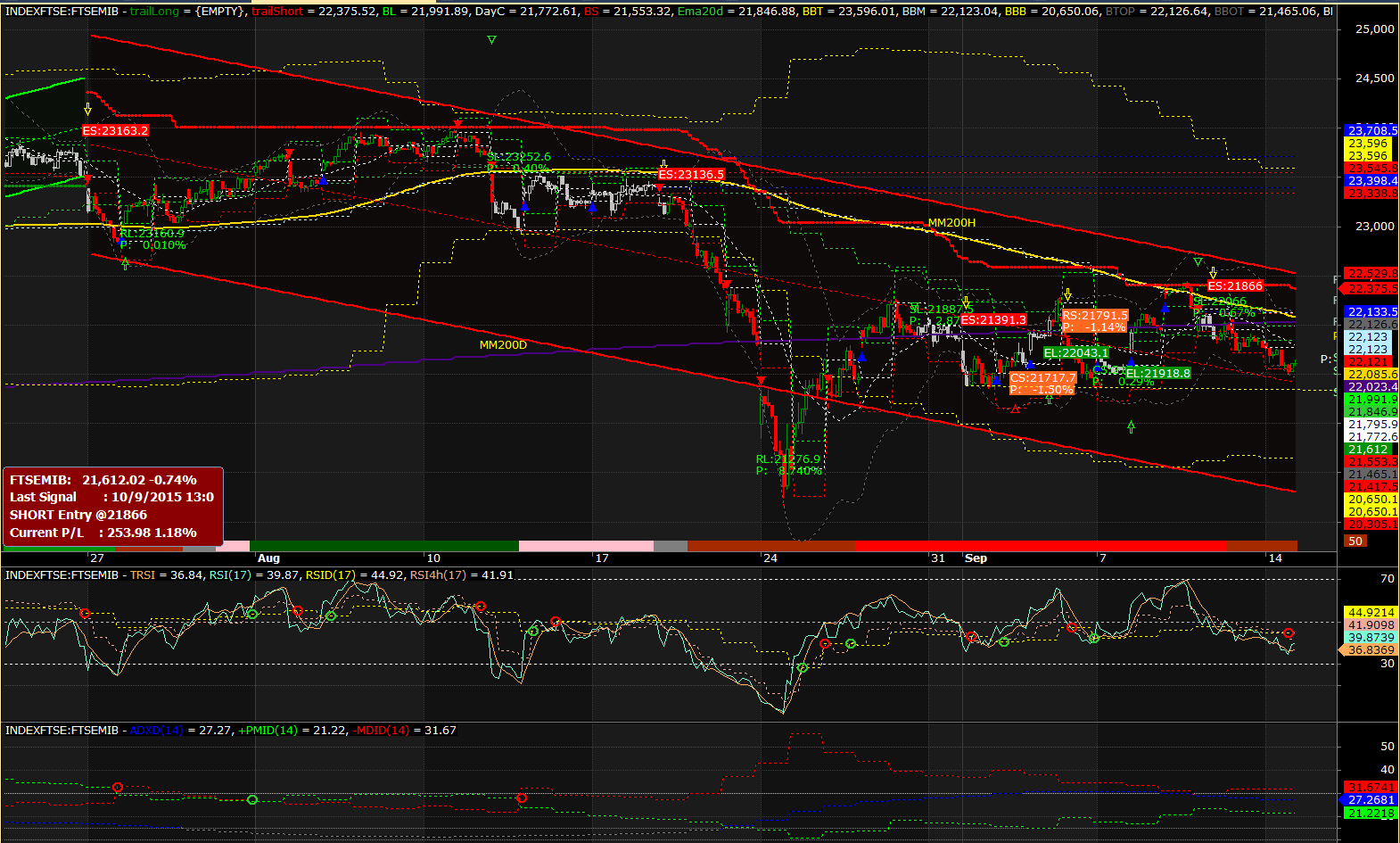The image size is (1400, 843).
Task: Click the 22,375.5 red arrow price tag
Action: 1370,288
